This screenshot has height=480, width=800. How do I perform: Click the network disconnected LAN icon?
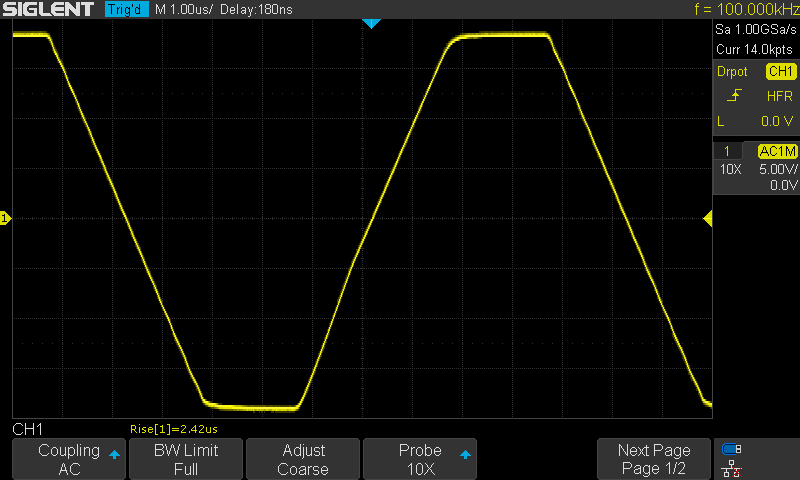(732, 469)
